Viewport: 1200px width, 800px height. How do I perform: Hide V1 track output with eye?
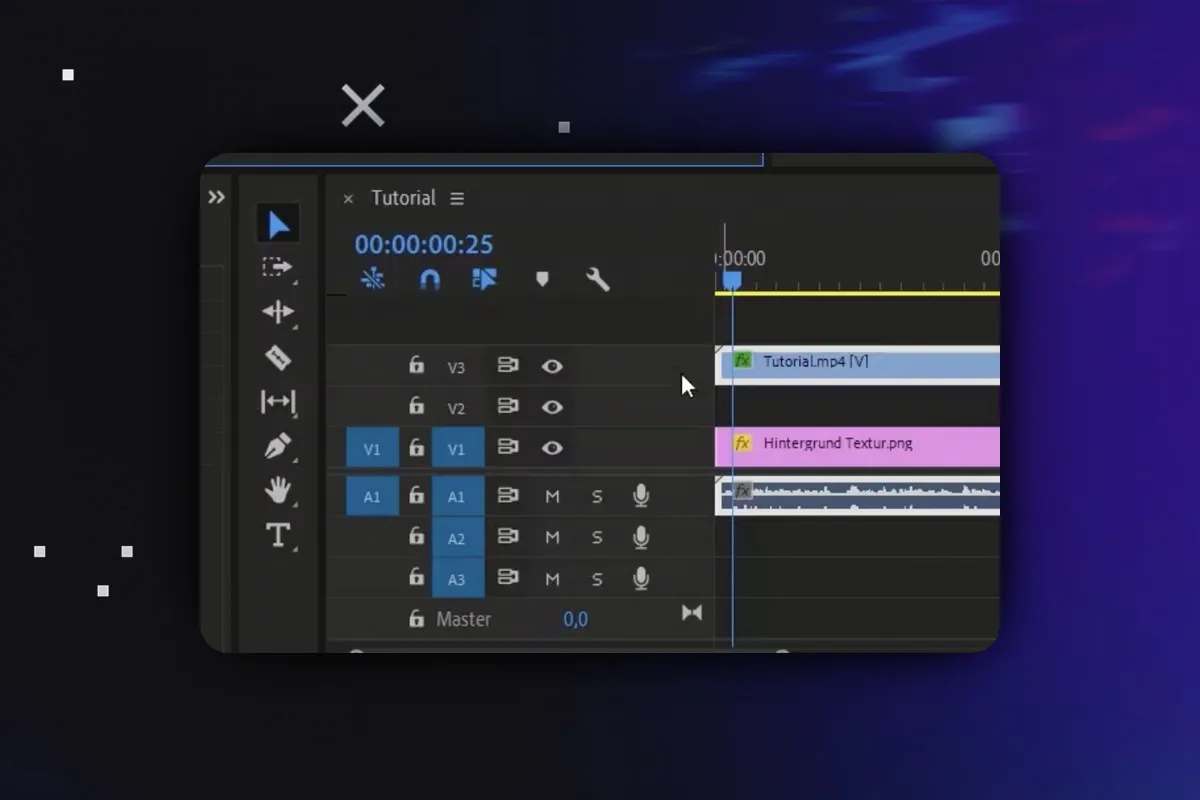point(552,449)
